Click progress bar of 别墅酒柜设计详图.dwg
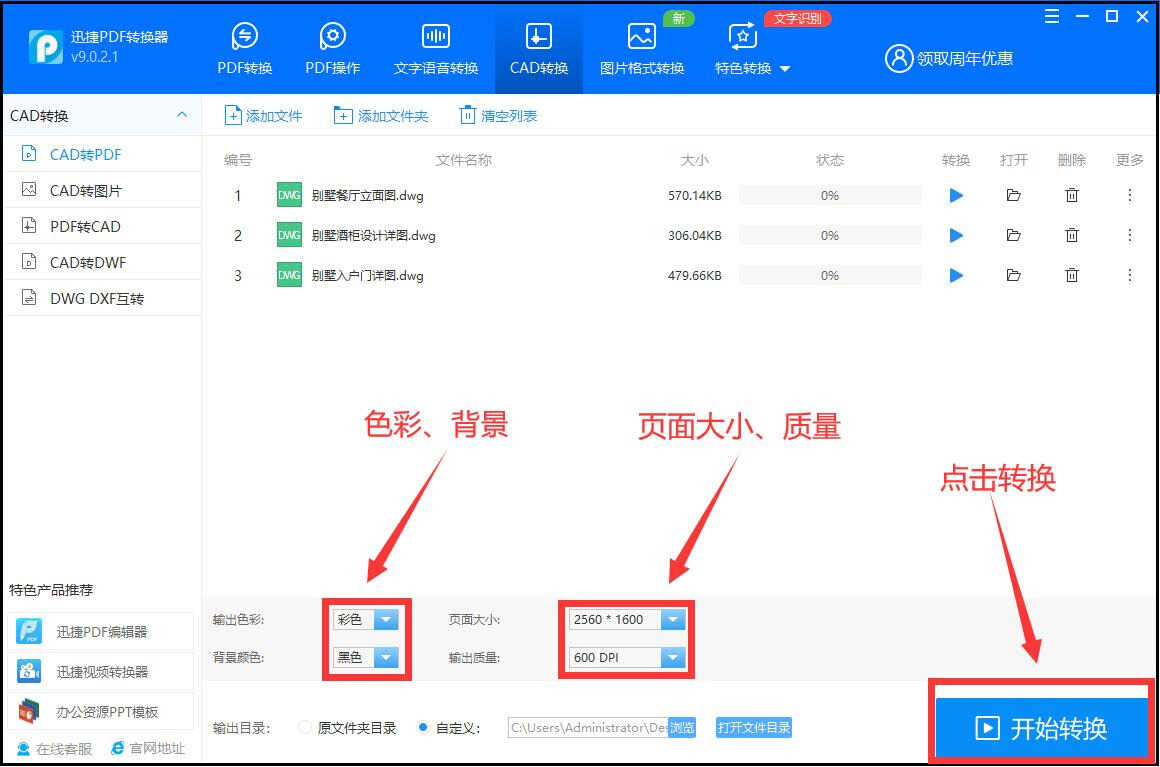 click(x=830, y=235)
